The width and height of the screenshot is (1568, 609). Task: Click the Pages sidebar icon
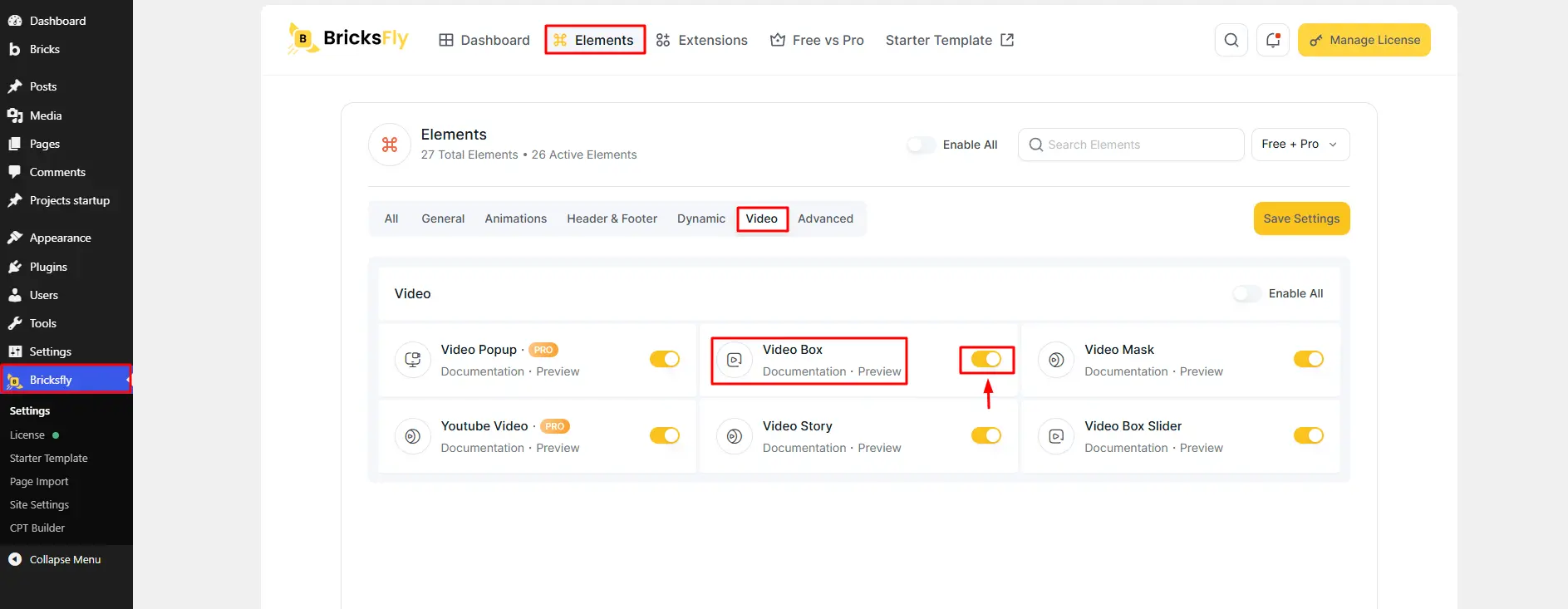point(15,144)
